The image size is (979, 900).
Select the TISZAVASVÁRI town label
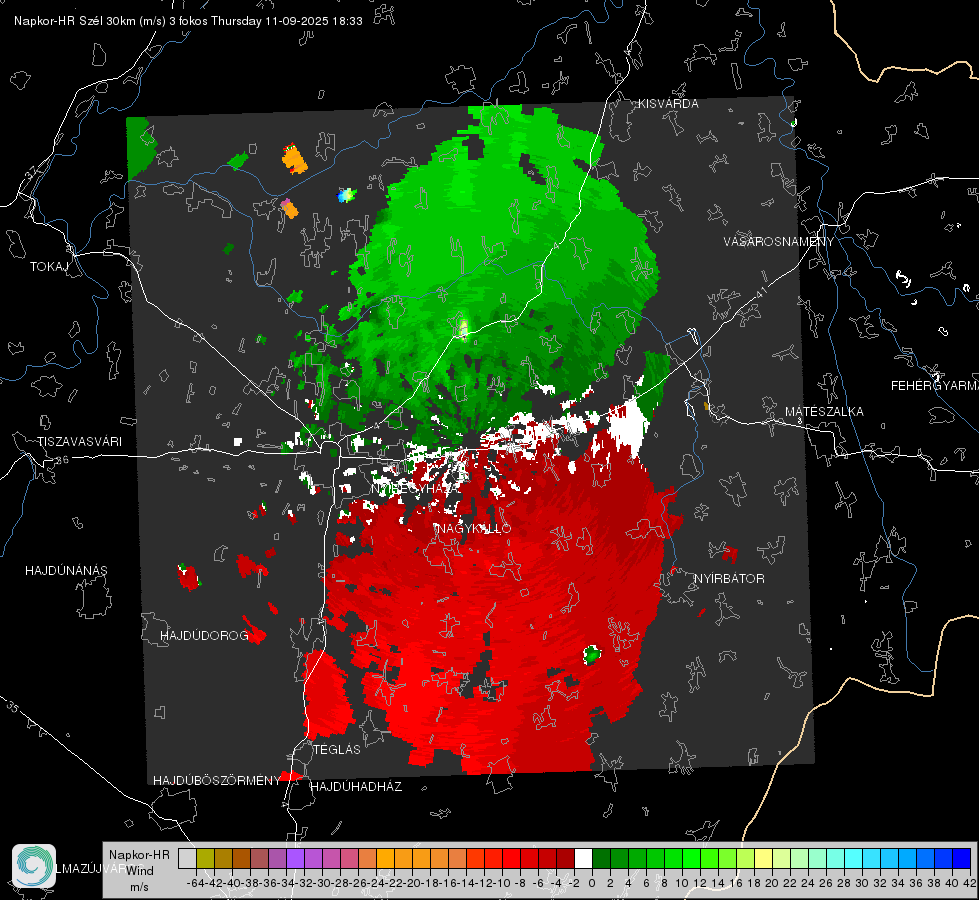79,442
